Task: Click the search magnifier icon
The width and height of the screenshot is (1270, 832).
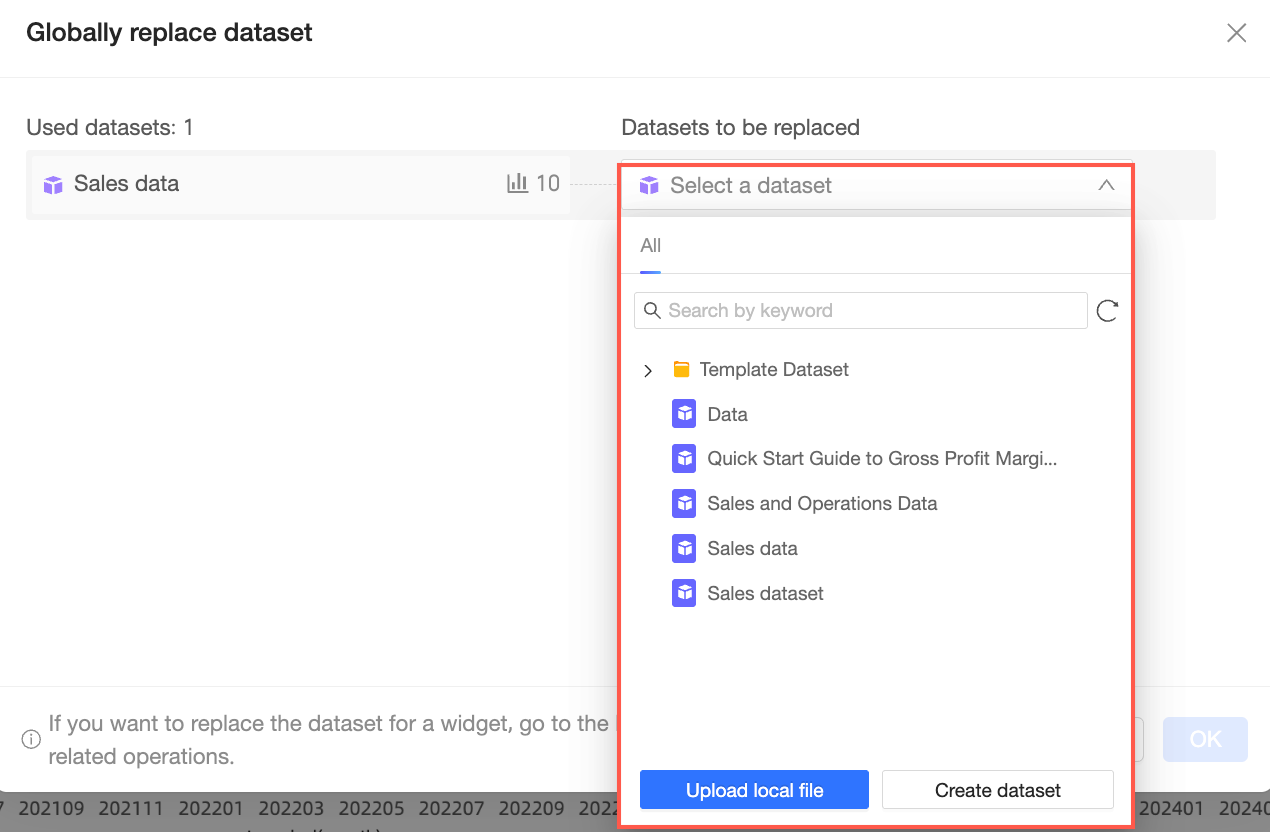Action: [652, 310]
